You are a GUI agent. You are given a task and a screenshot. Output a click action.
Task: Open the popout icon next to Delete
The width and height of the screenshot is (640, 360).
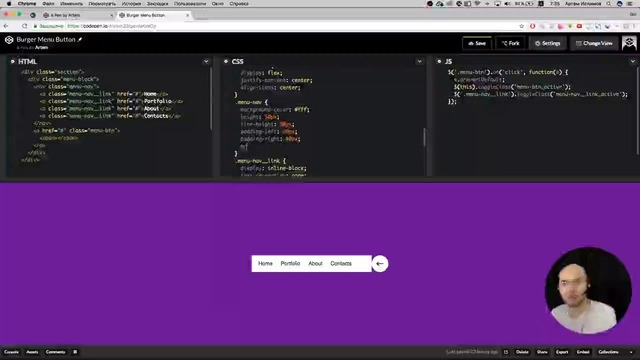[x=506, y=352]
